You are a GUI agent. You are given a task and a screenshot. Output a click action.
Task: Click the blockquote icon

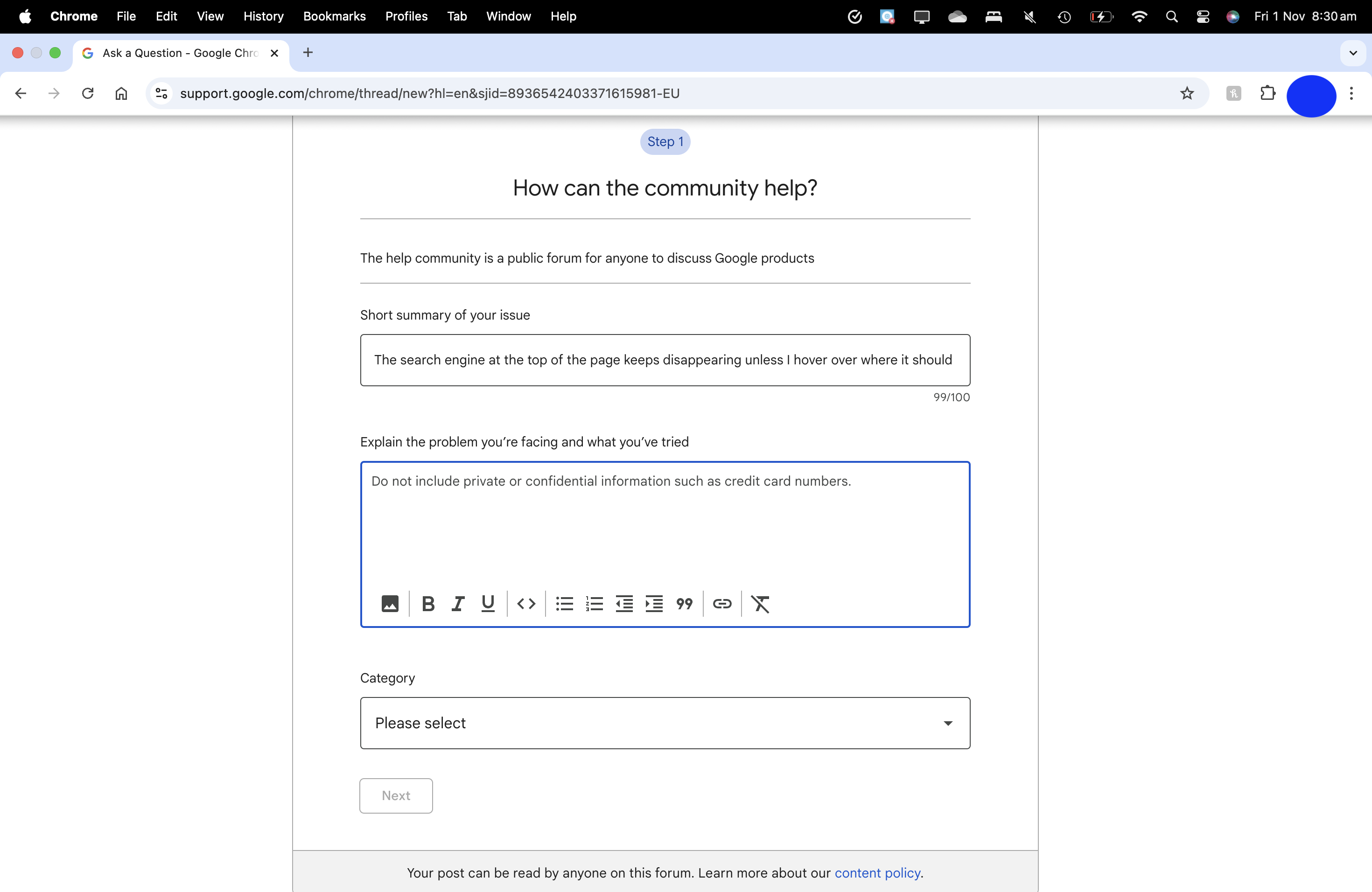click(684, 603)
